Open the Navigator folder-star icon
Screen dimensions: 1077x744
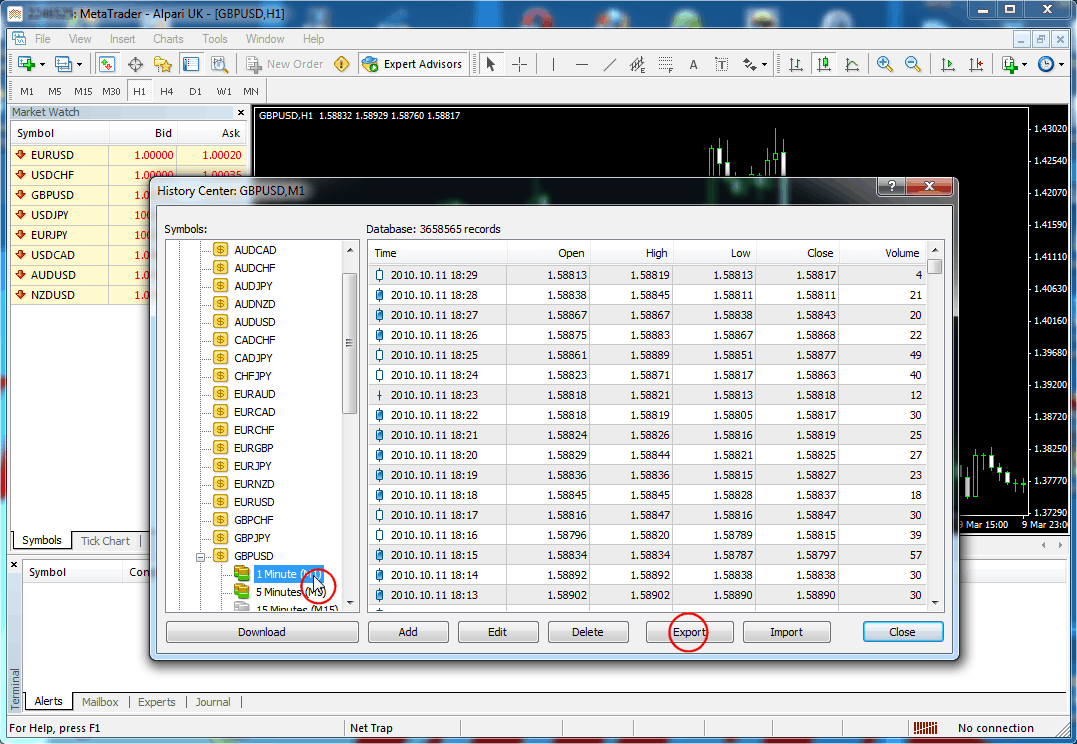coord(163,64)
